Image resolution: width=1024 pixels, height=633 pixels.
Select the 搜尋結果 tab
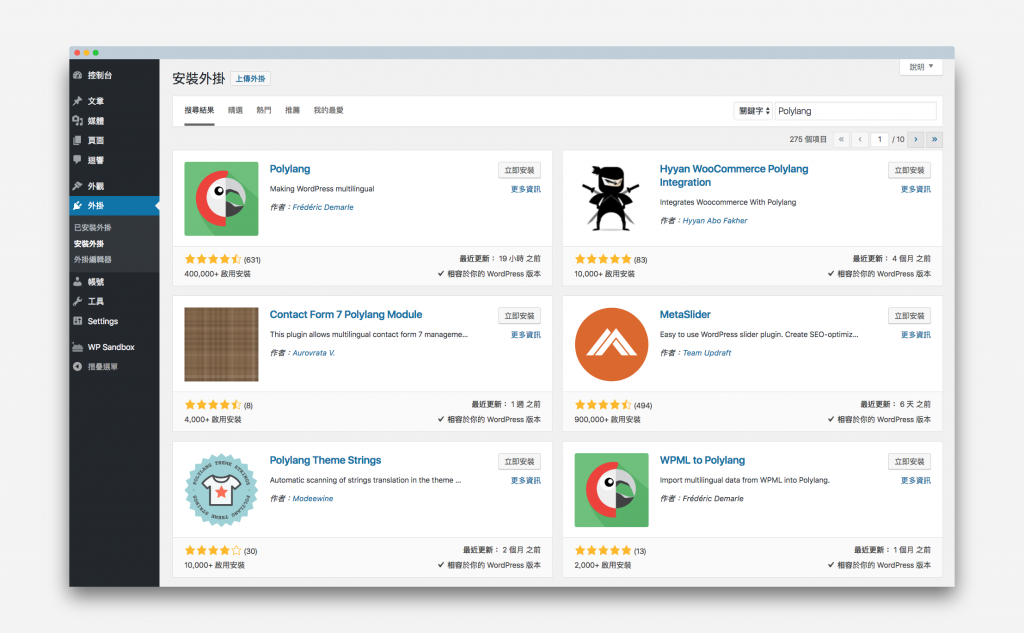(199, 110)
